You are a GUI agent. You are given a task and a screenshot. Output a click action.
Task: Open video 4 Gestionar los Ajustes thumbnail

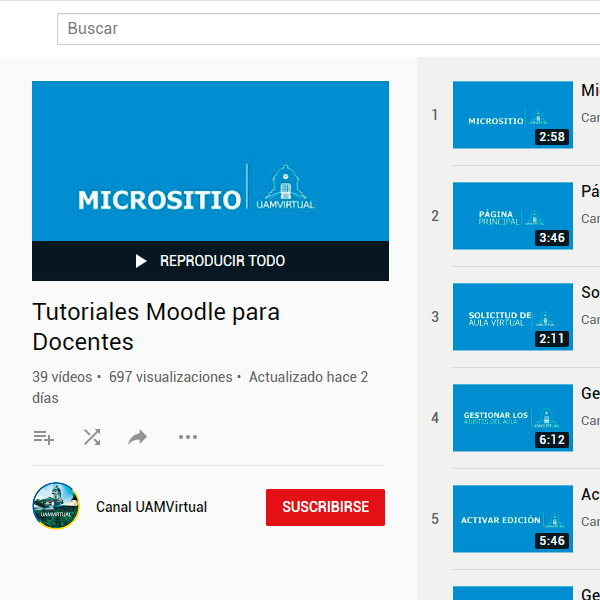[x=513, y=418]
